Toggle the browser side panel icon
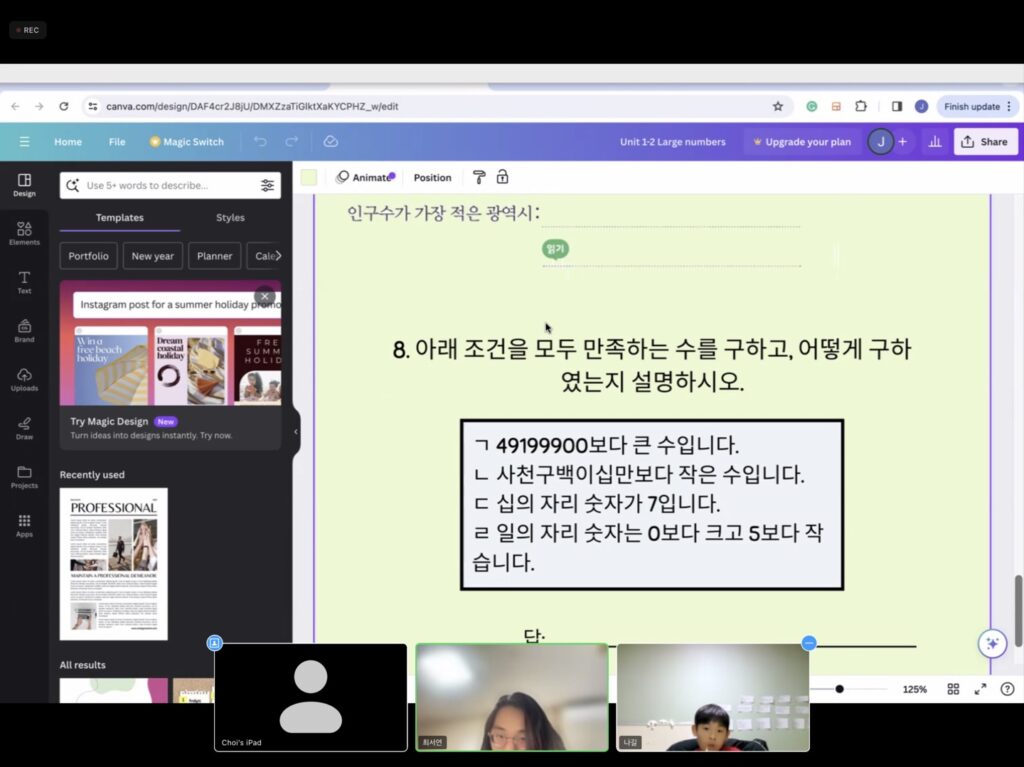Viewport: 1024px width, 767px height. (897, 106)
